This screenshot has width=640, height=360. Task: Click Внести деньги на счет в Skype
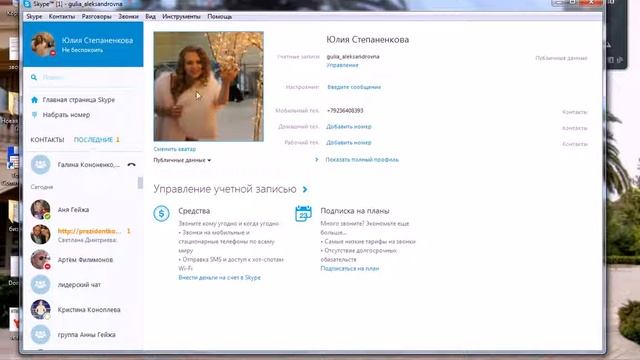coord(220,278)
